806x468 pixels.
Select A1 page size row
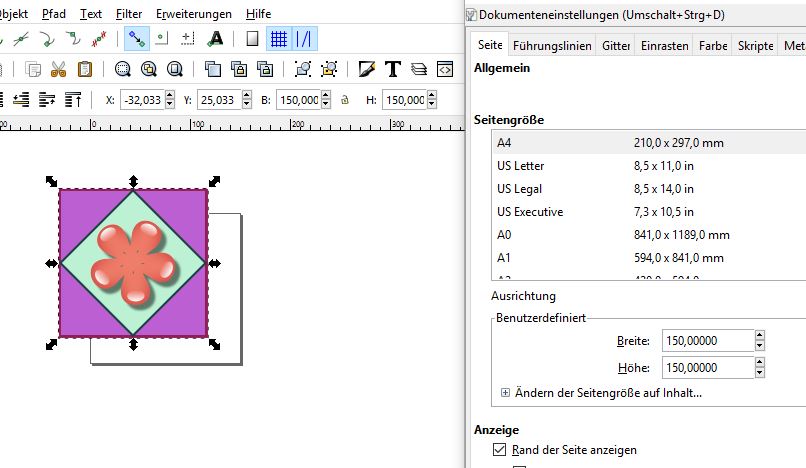tap(649, 258)
